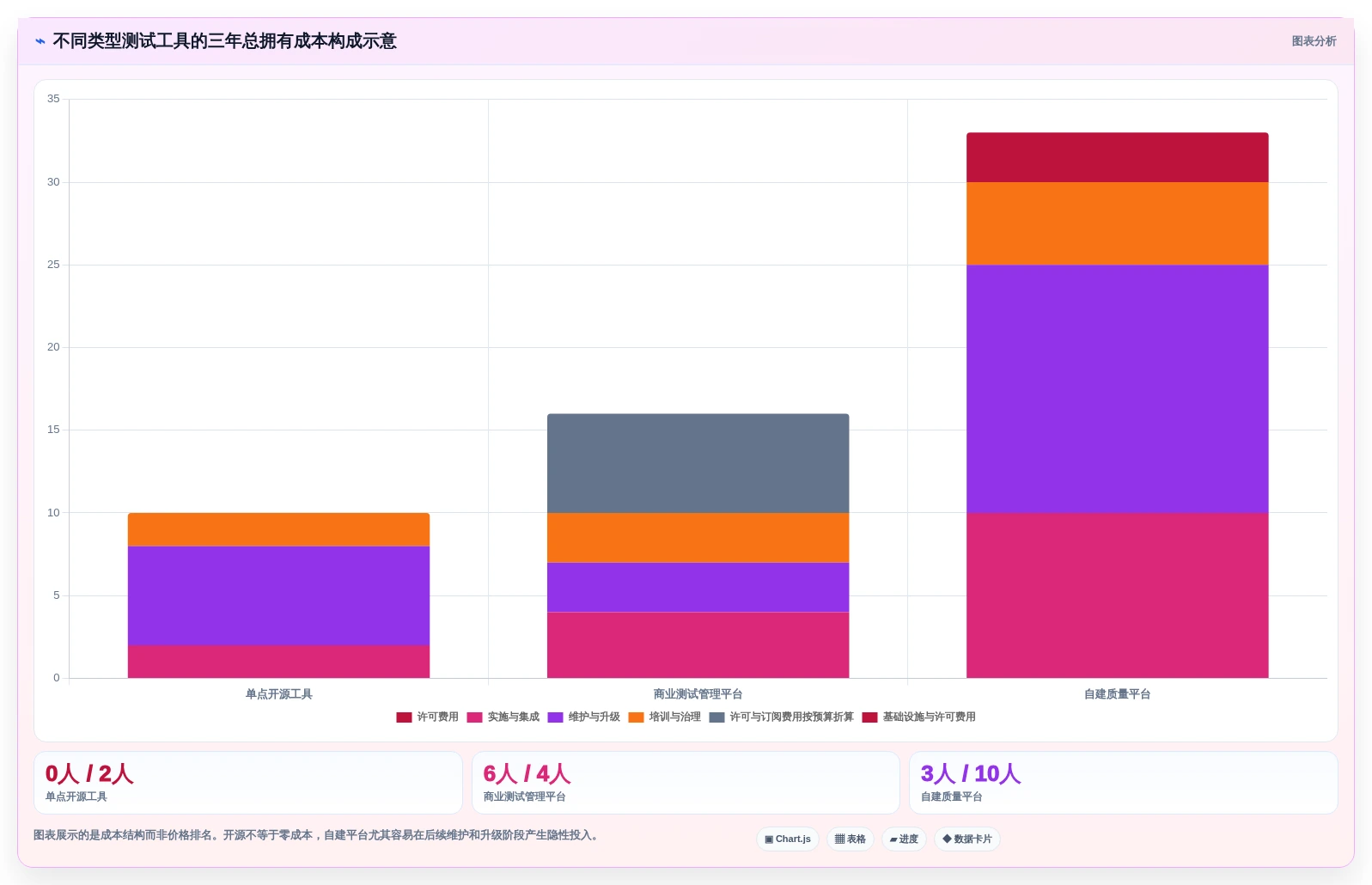Click the 单点开源工具 x-axis label
The image size is (1372, 885).
coord(278,694)
